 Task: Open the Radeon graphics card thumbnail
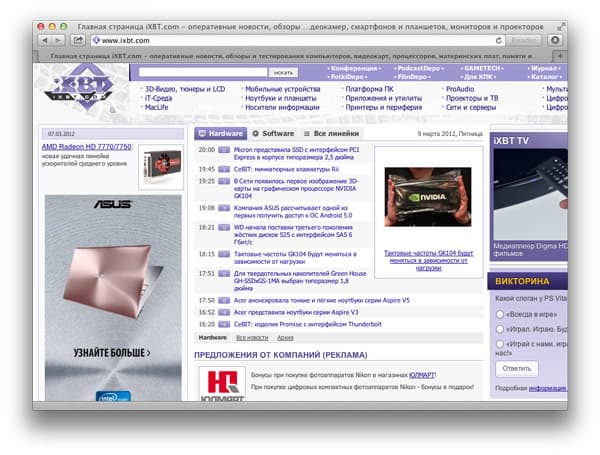click(x=161, y=168)
